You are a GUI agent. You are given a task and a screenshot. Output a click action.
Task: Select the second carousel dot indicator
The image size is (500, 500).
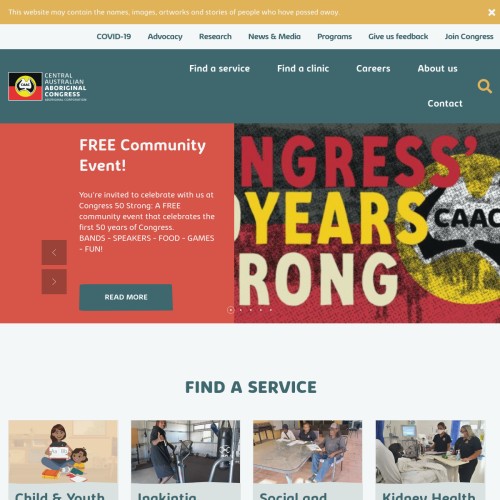(x=241, y=310)
